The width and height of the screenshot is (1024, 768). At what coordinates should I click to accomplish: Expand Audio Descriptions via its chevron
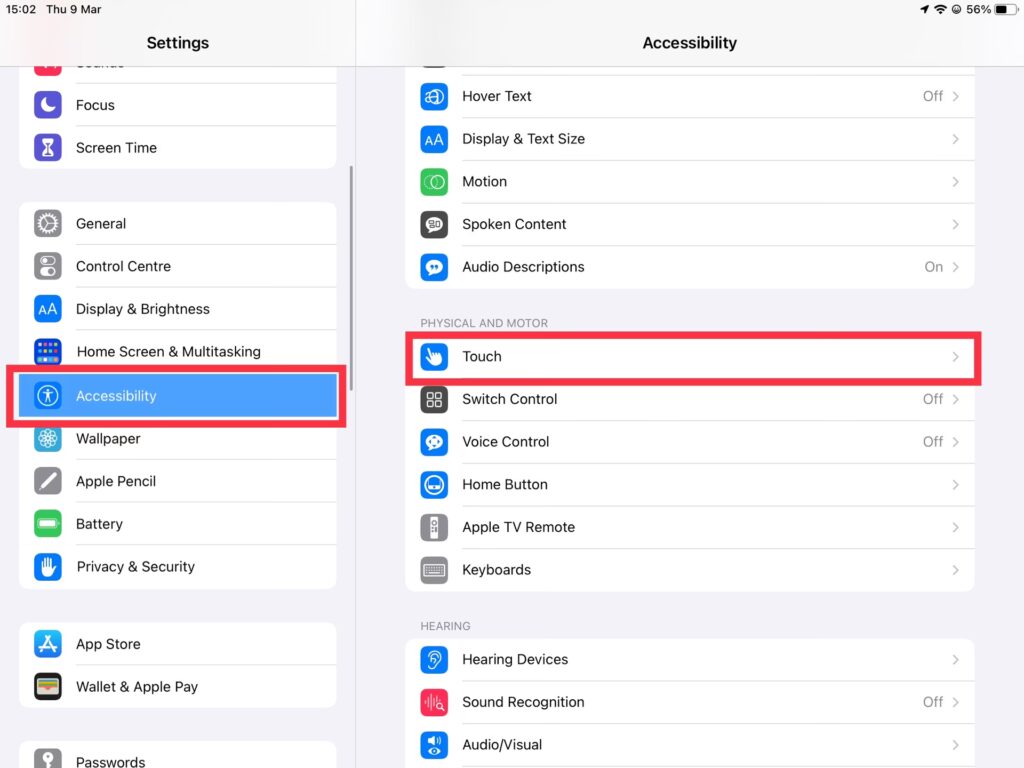pyautogui.click(x=955, y=267)
